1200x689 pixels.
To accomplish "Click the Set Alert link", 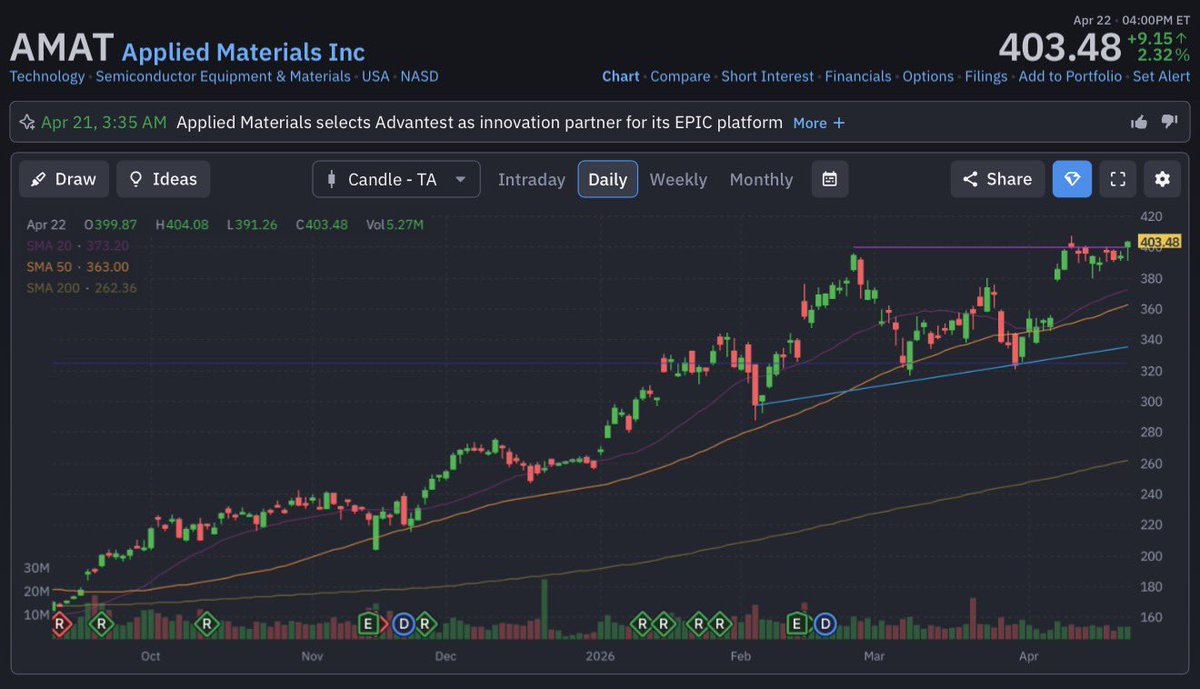I will 1161,76.
